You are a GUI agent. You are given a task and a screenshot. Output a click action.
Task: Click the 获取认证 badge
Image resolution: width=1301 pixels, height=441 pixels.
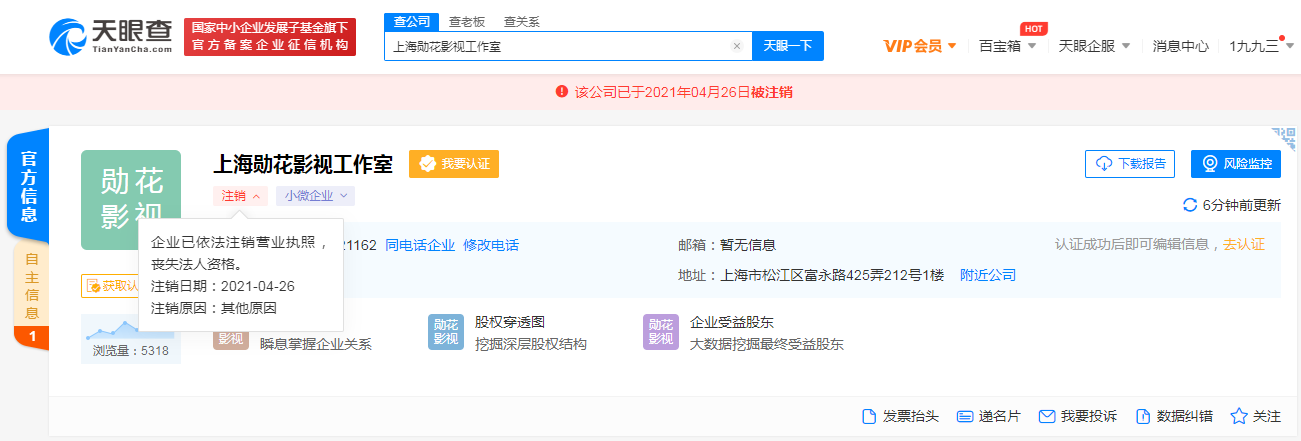[x=110, y=286]
